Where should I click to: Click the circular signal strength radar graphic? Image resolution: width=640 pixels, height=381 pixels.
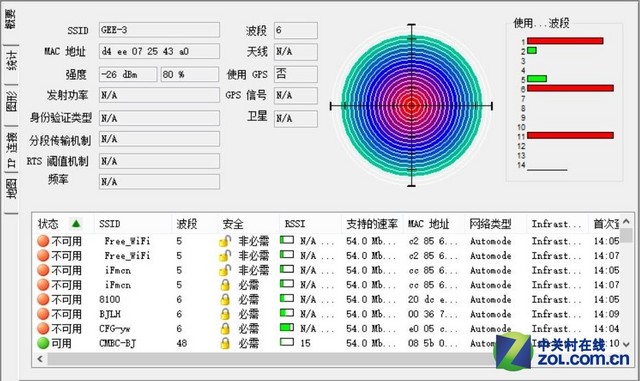click(x=411, y=105)
